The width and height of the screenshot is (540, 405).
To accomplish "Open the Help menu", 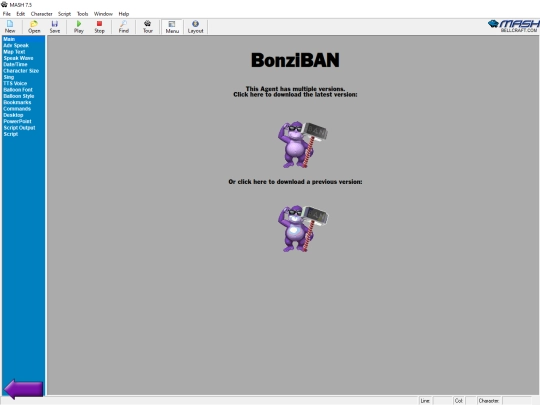I will pos(124,14).
